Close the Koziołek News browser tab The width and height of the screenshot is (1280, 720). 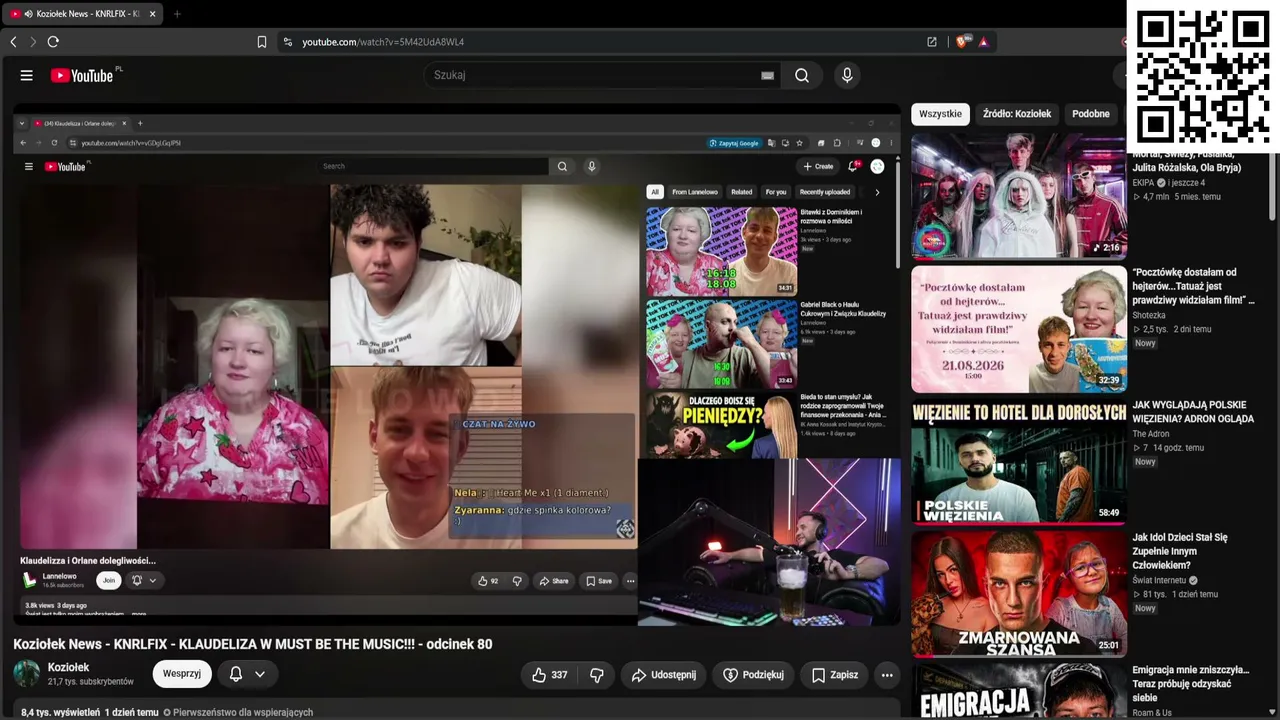[153, 14]
